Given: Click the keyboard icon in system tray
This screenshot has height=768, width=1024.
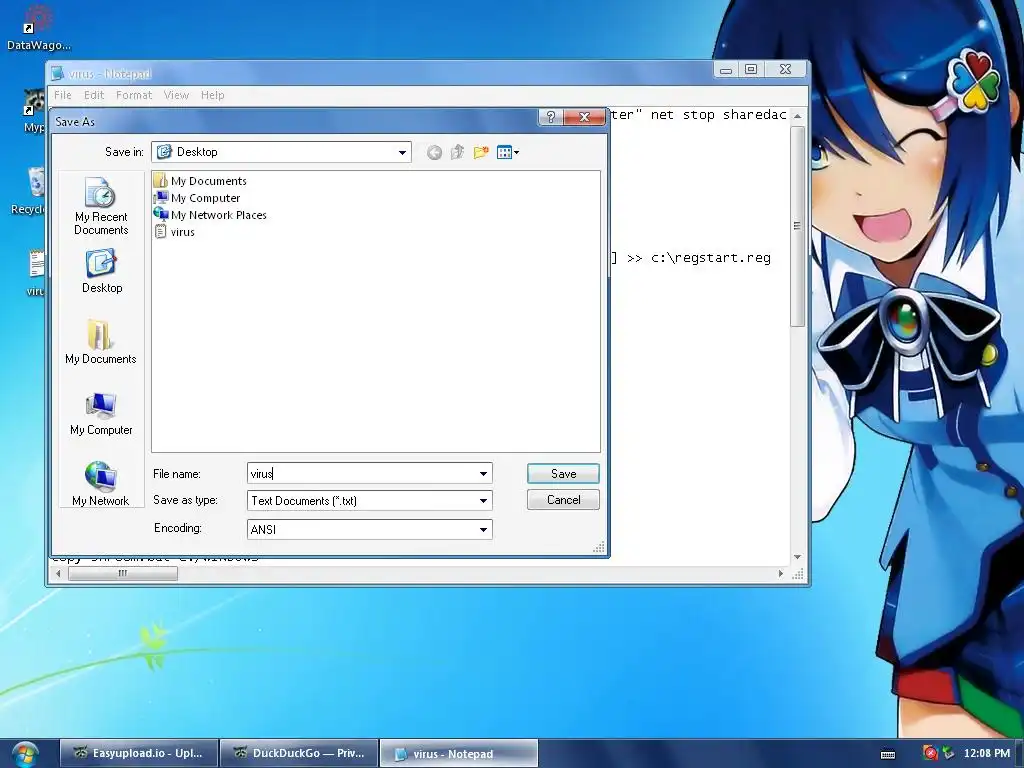Looking at the screenshot, I should coord(888,754).
